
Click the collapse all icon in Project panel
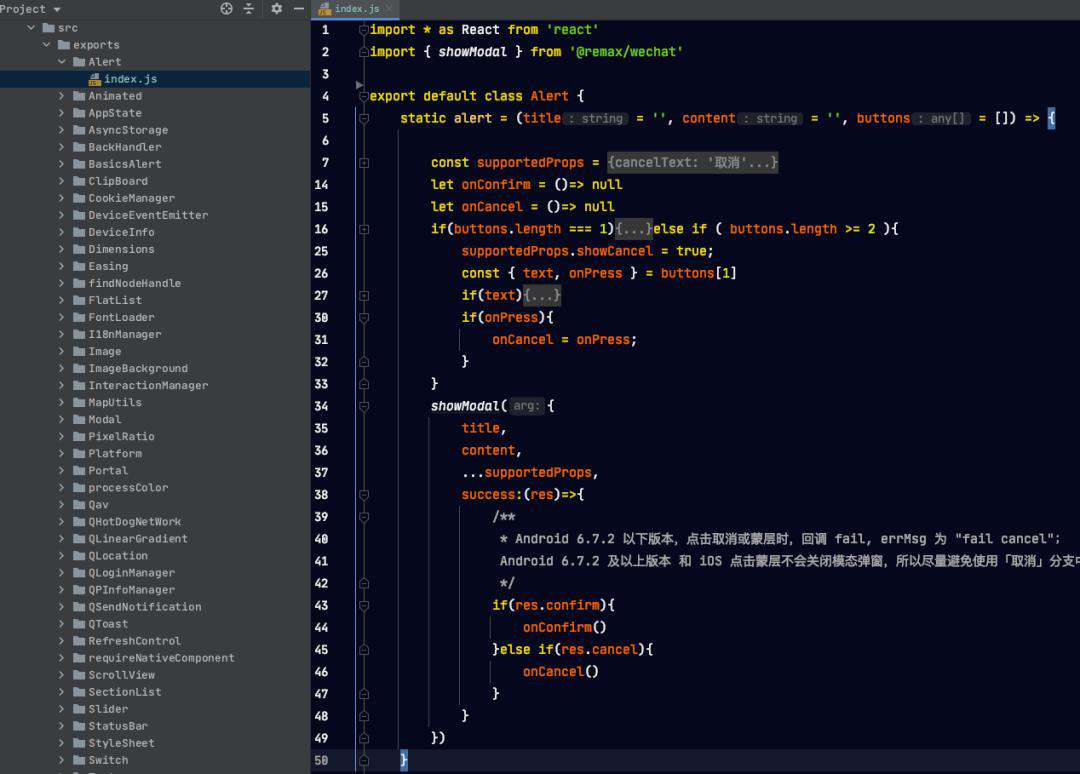[249, 8]
